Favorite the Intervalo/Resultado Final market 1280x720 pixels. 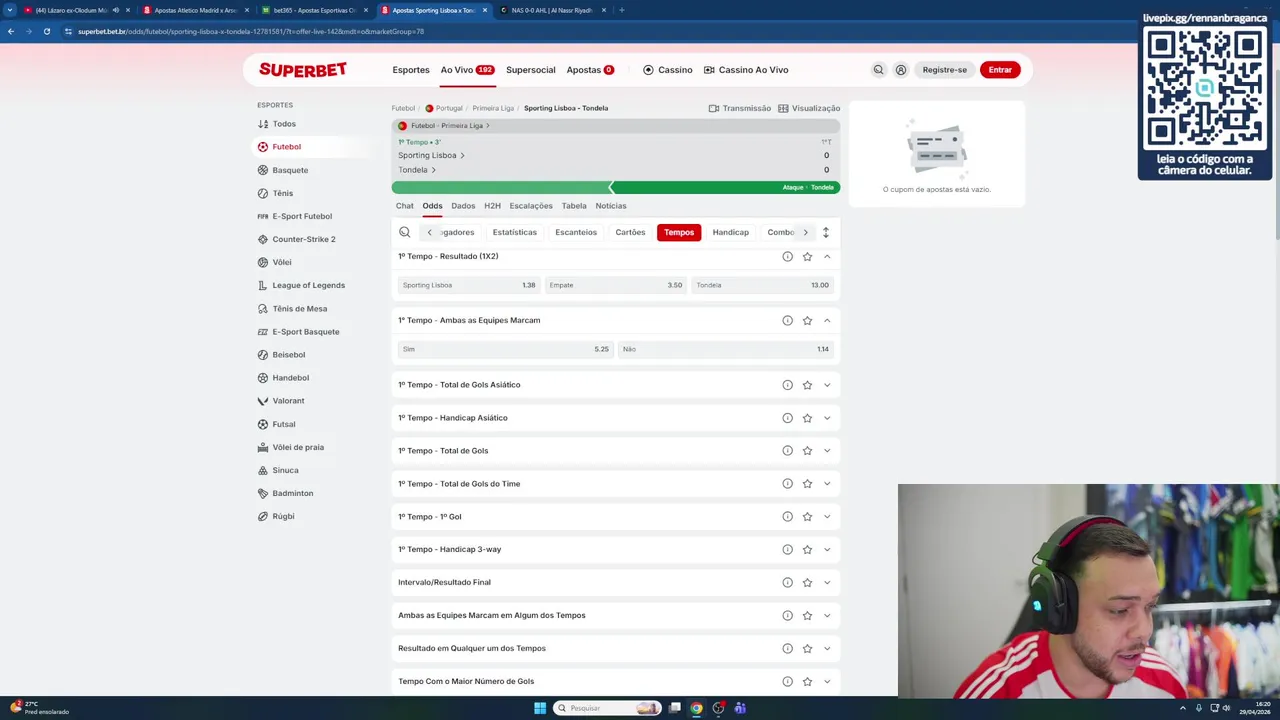807,583
